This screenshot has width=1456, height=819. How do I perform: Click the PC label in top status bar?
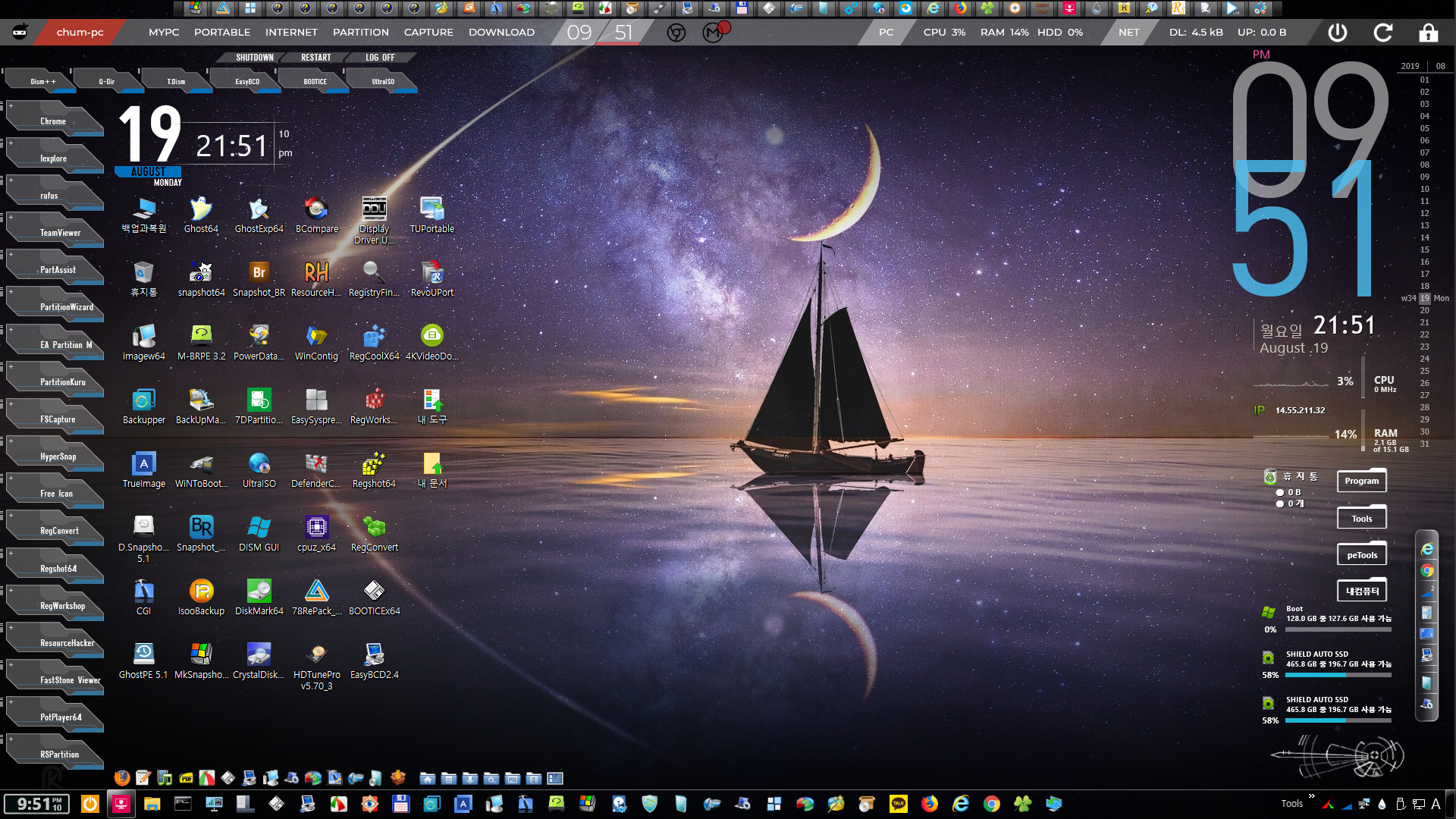[x=886, y=32]
